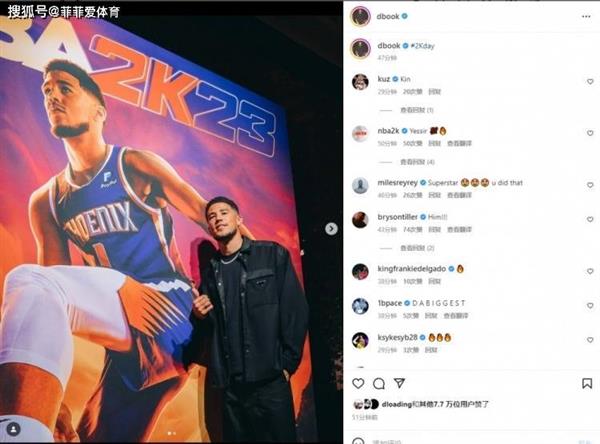
Task: Open more options three-dot menu
Action: pyautogui.click(x=586, y=16)
